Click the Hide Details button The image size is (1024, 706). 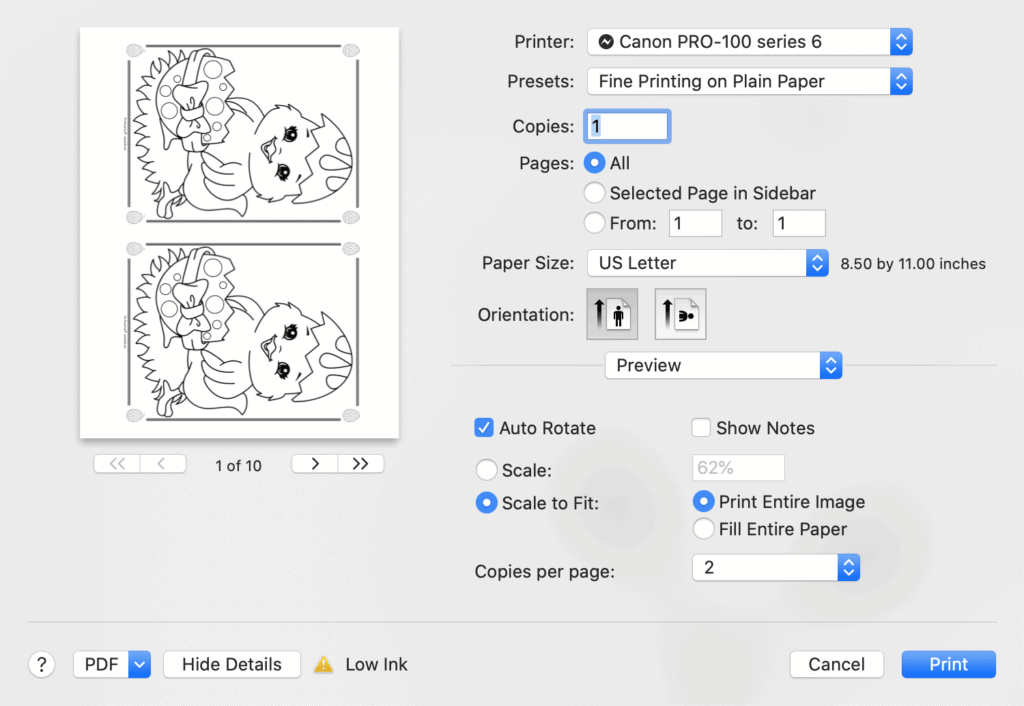coord(232,665)
